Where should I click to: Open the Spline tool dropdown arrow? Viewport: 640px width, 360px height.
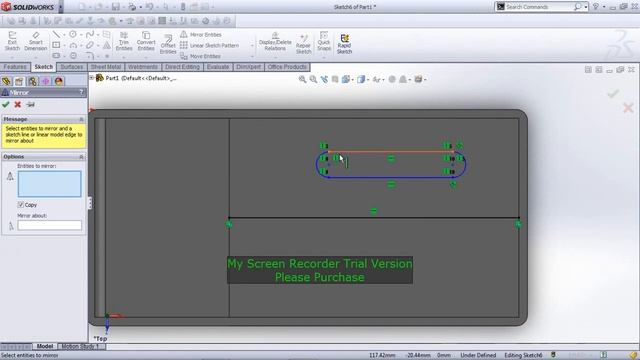pos(98,35)
